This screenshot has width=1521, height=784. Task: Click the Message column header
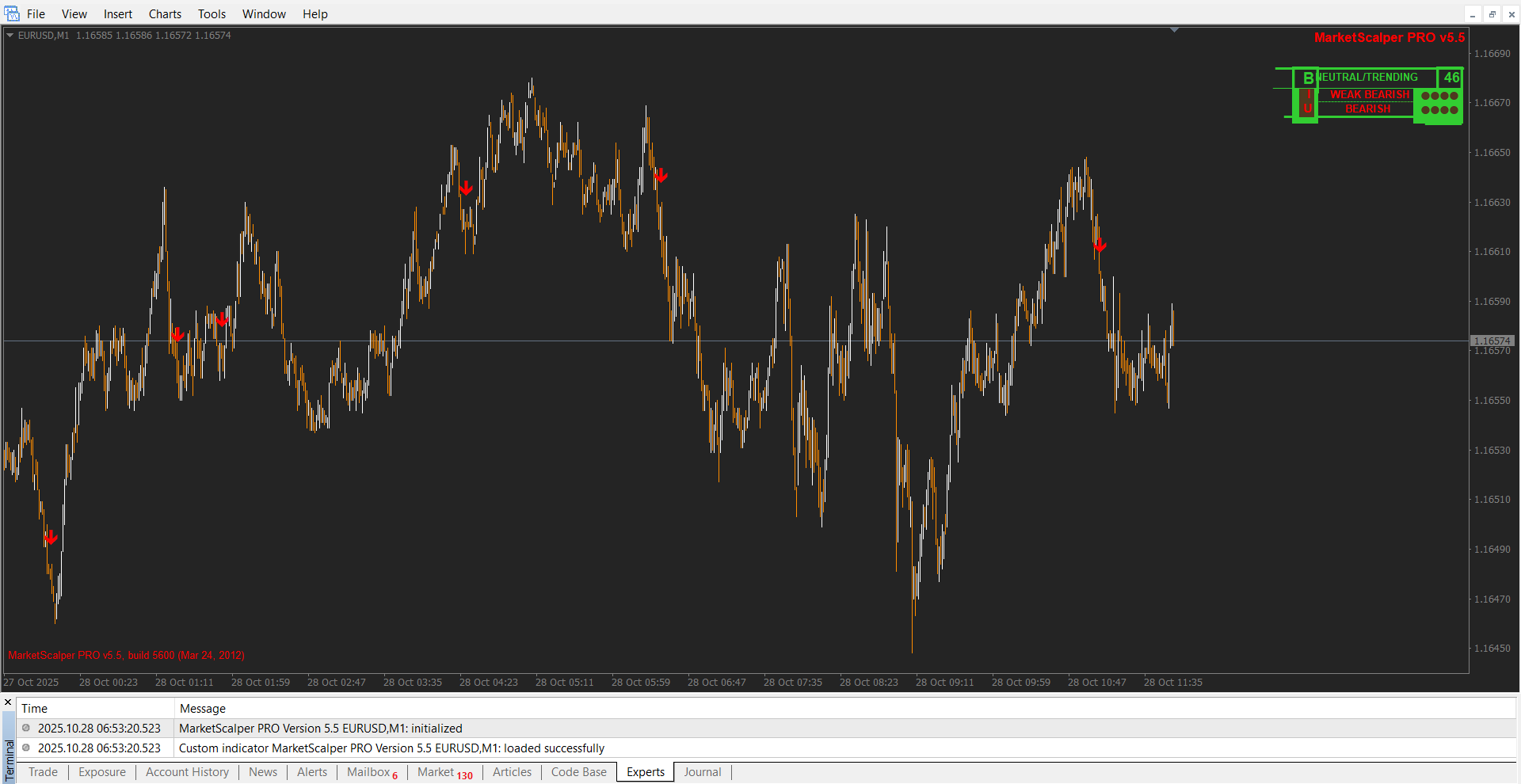(845, 708)
